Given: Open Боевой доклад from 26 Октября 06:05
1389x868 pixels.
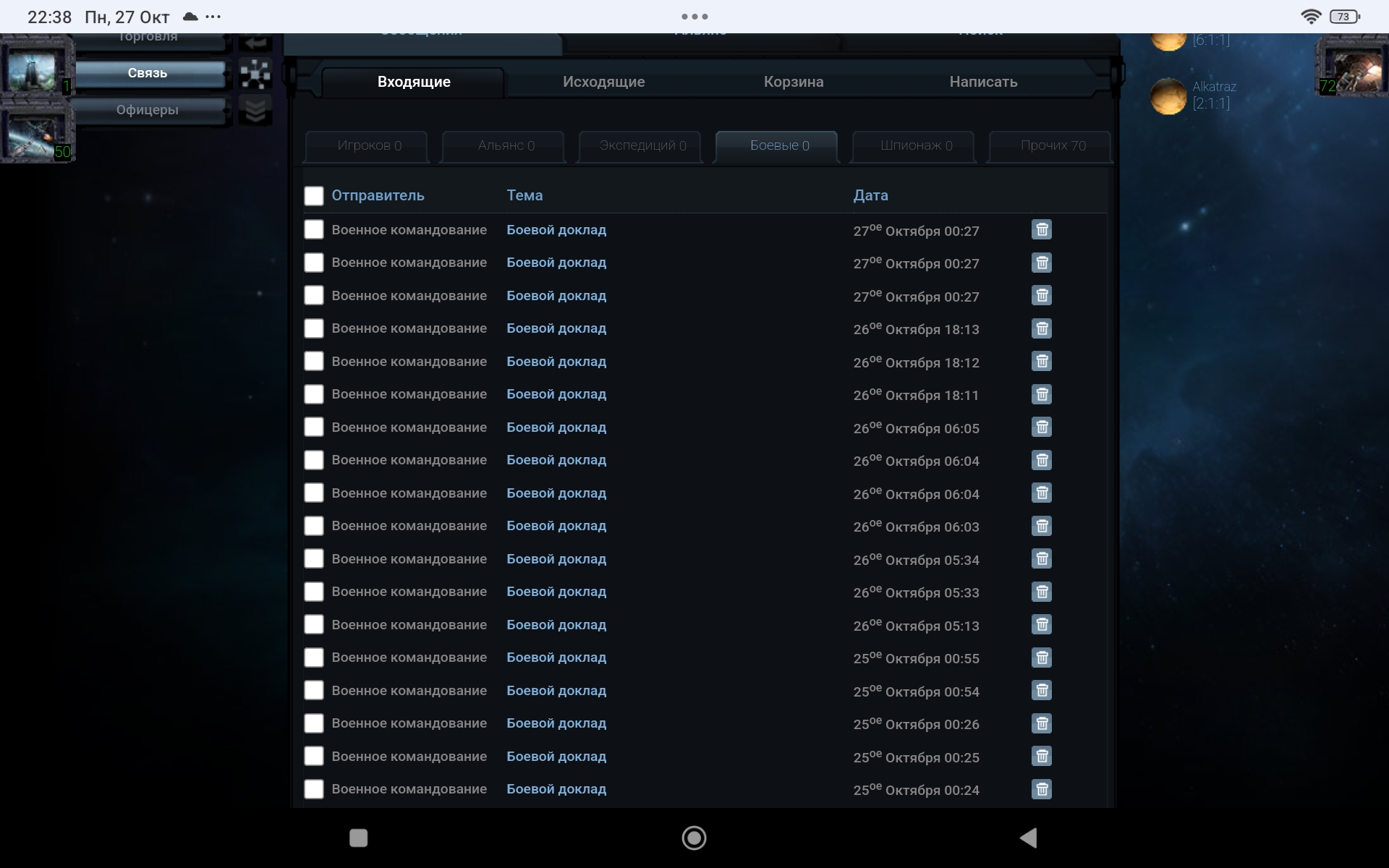Looking at the screenshot, I should pyautogui.click(x=556, y=427).
